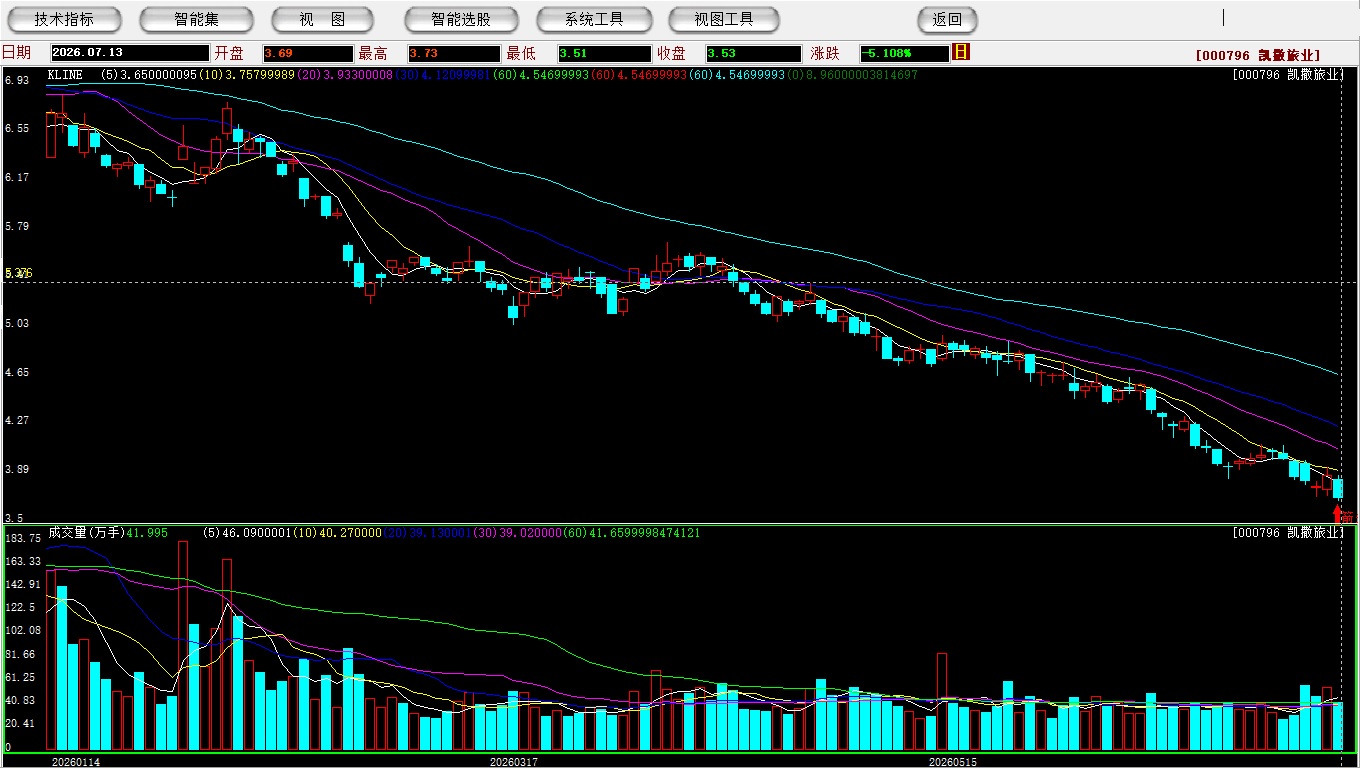The width and height of the screenshot is (1360, 768).
Task: Click the 61.25 volume axis label
Action: [x=21, y=677]
